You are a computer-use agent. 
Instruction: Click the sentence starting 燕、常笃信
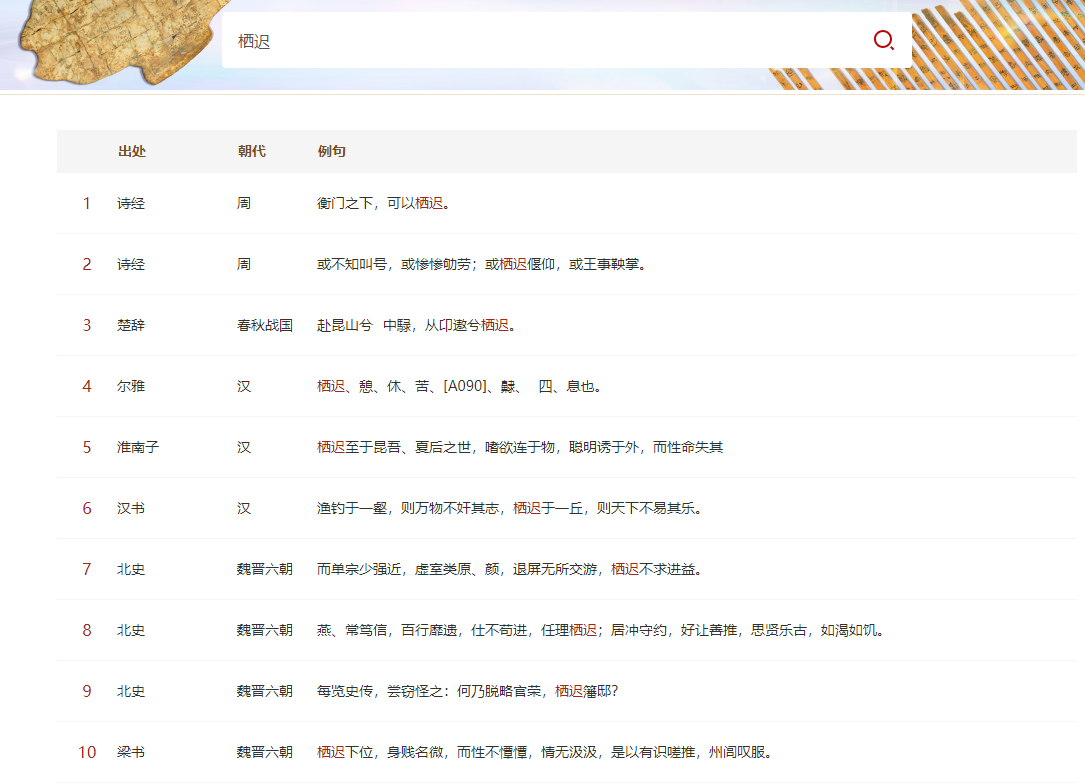[601, 630]
